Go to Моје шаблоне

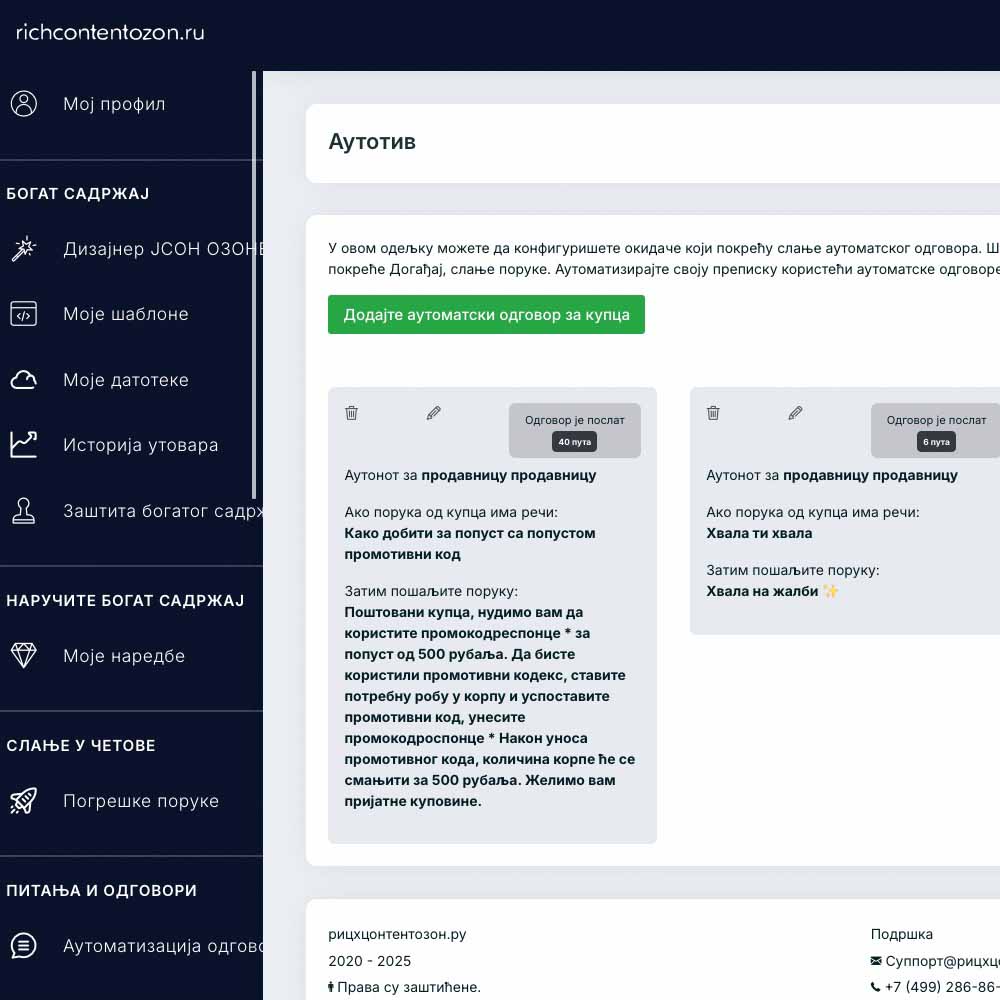(128, 314)
